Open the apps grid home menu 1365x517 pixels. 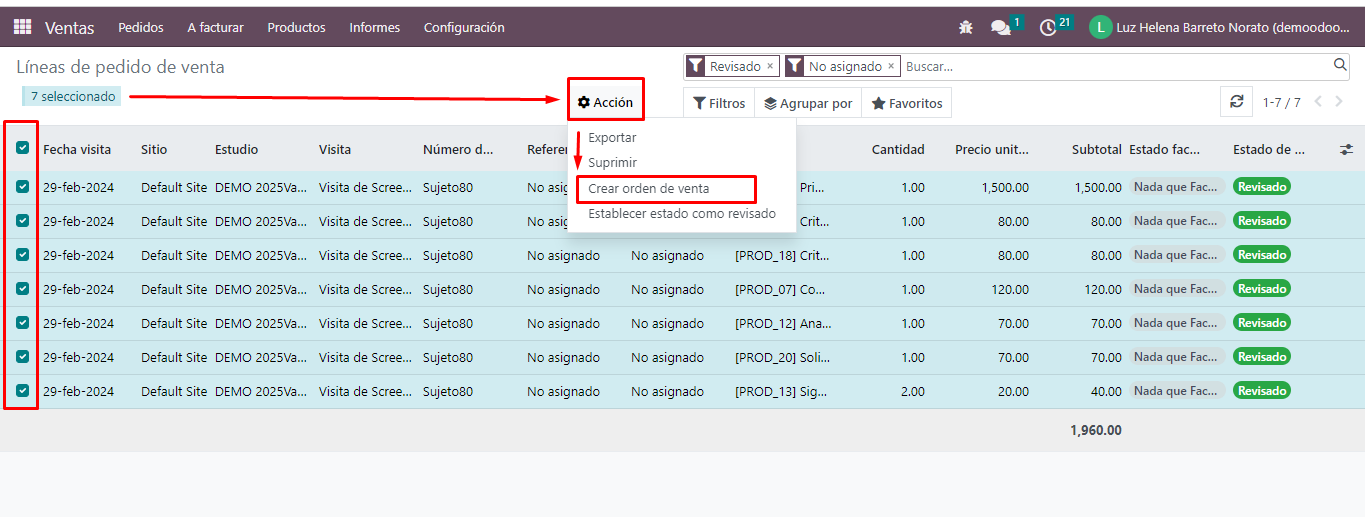[x=22, y=27]
